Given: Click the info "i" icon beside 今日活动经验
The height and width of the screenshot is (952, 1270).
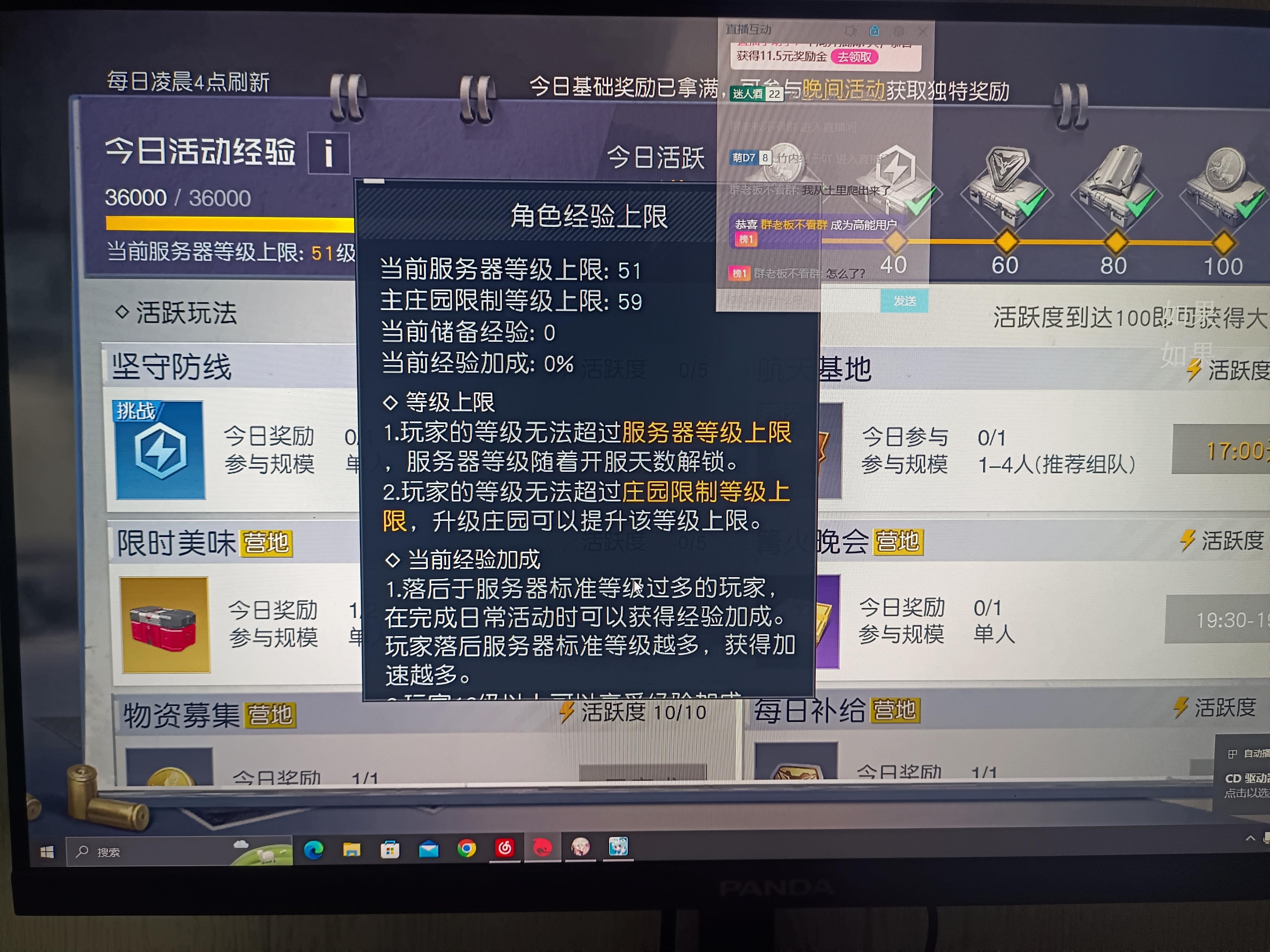Looking at the screenshot, I should click(x=329, y=153).
